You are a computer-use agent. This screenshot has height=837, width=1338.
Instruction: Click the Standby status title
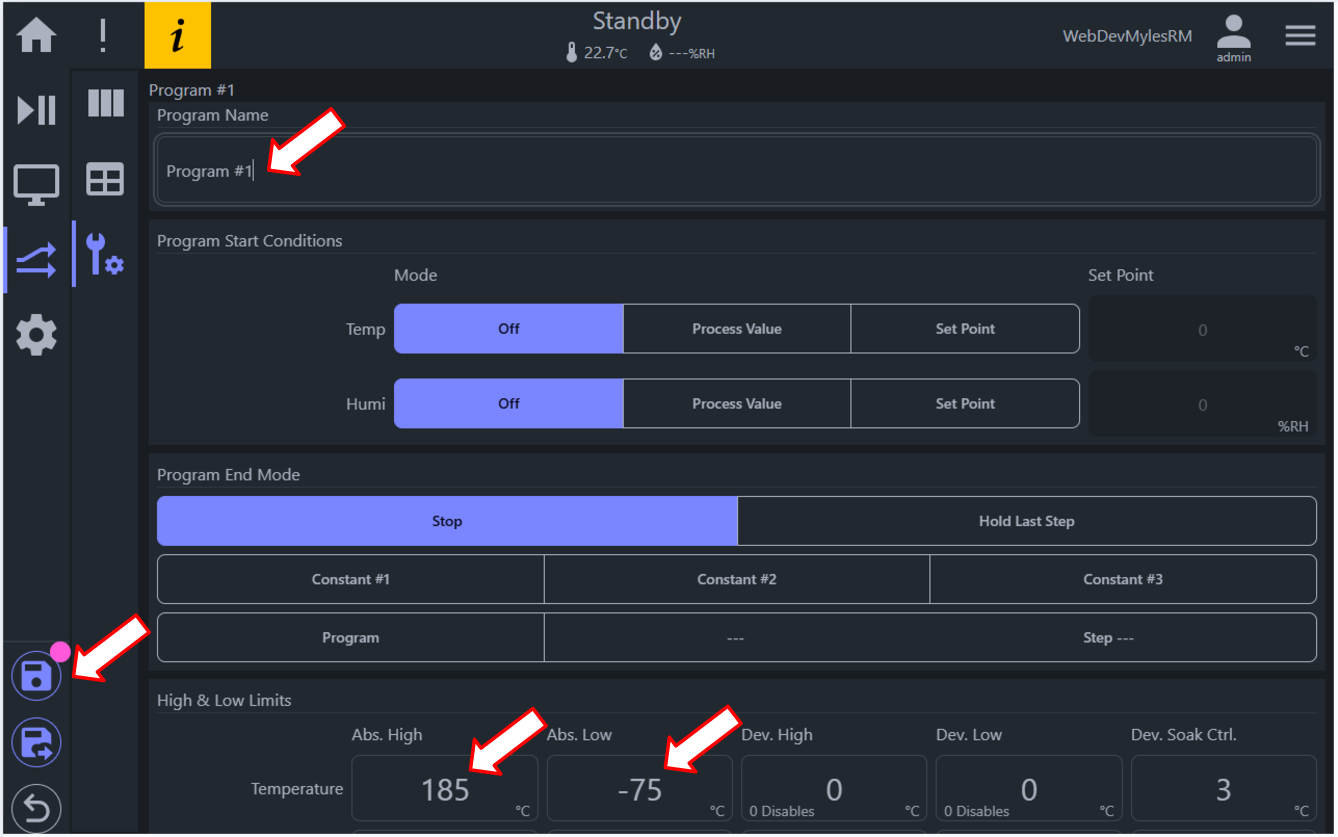coord(636,21)
